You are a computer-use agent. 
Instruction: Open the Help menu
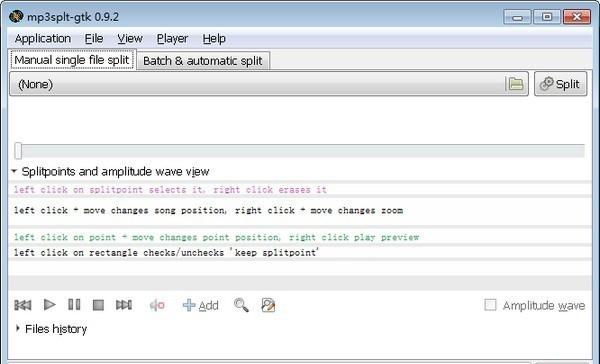(214, 39)
